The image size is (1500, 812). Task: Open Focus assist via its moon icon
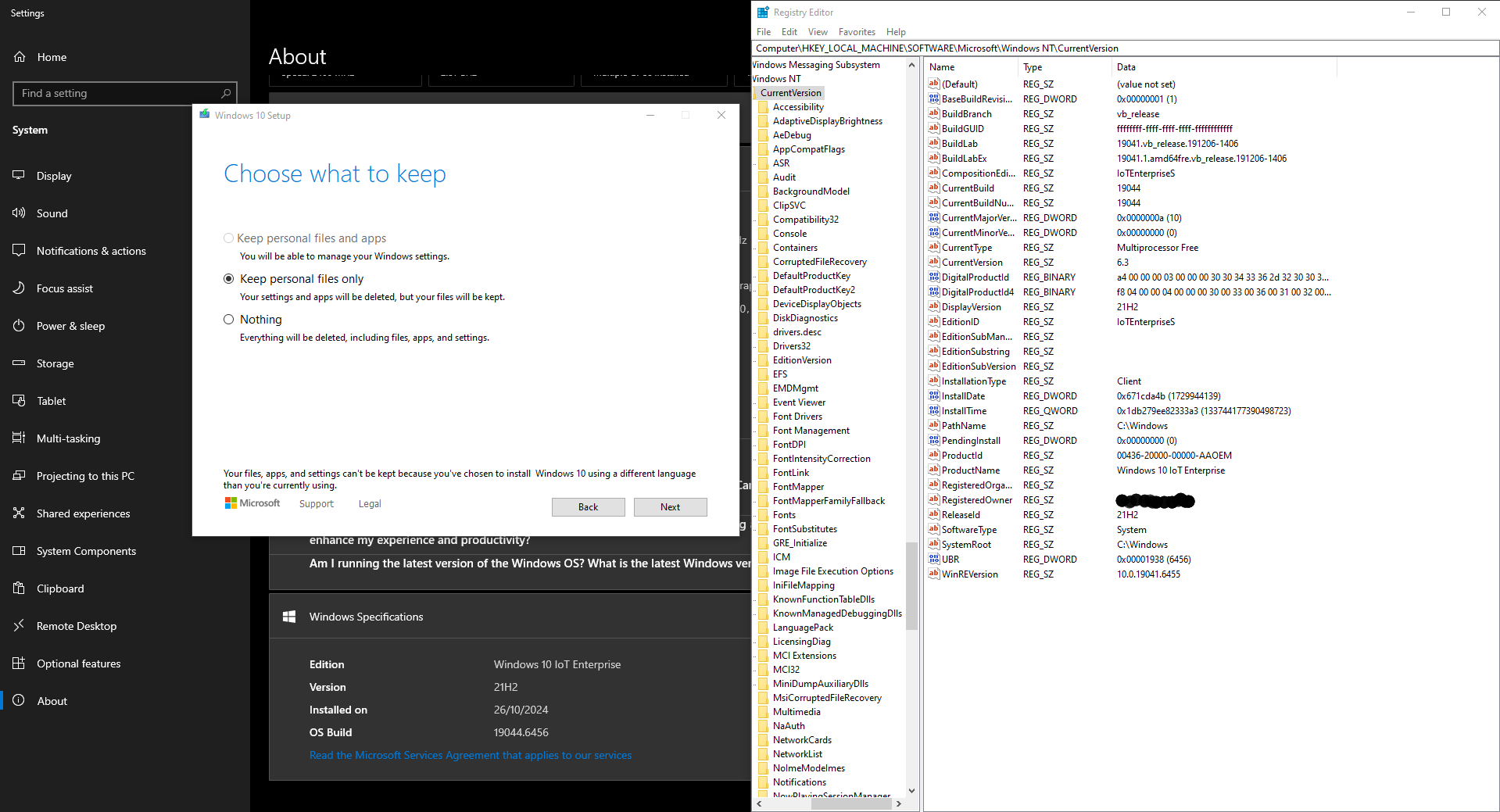click(x=19, y=288)
